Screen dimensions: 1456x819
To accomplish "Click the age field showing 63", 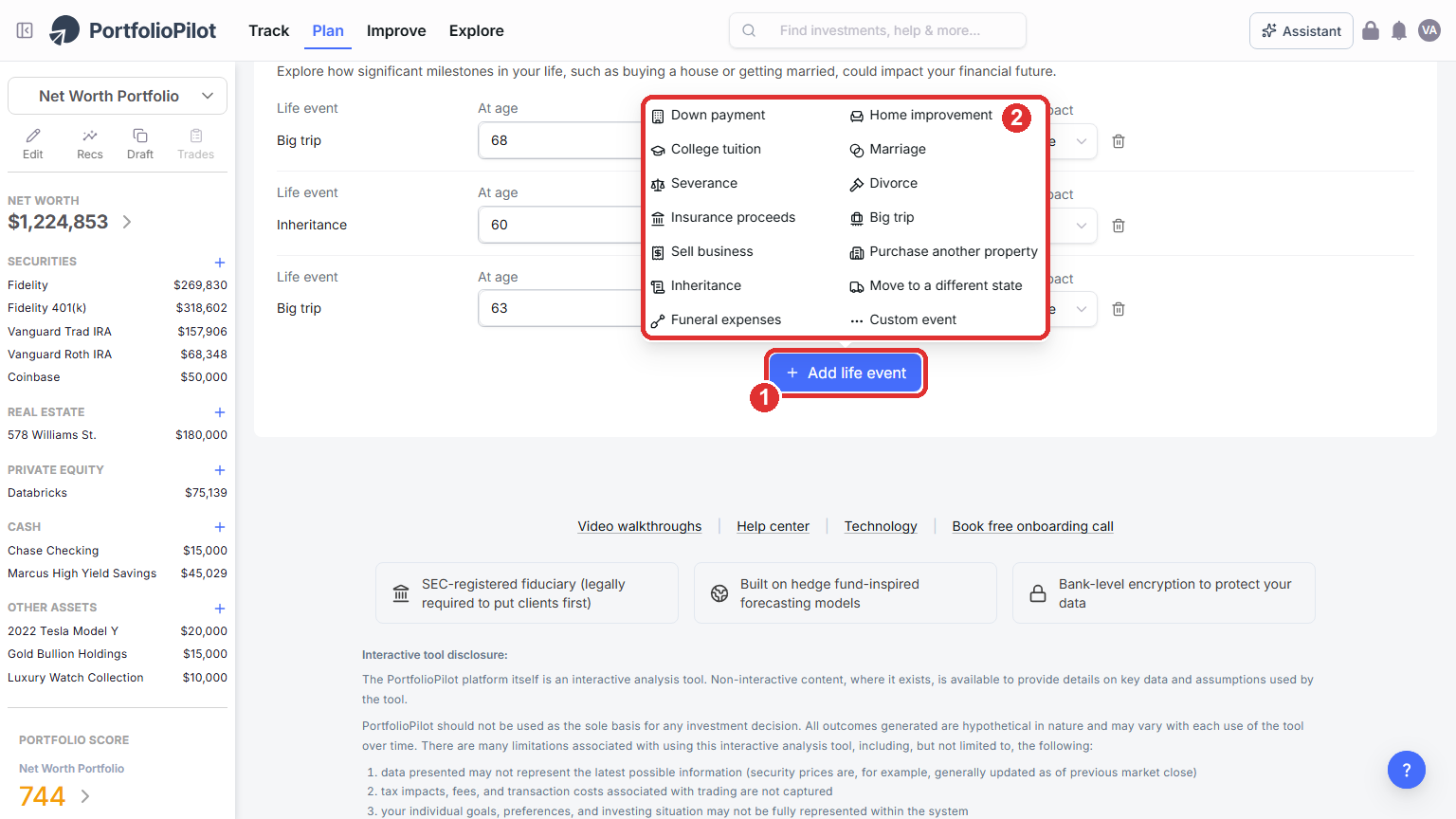I will 561,308.
